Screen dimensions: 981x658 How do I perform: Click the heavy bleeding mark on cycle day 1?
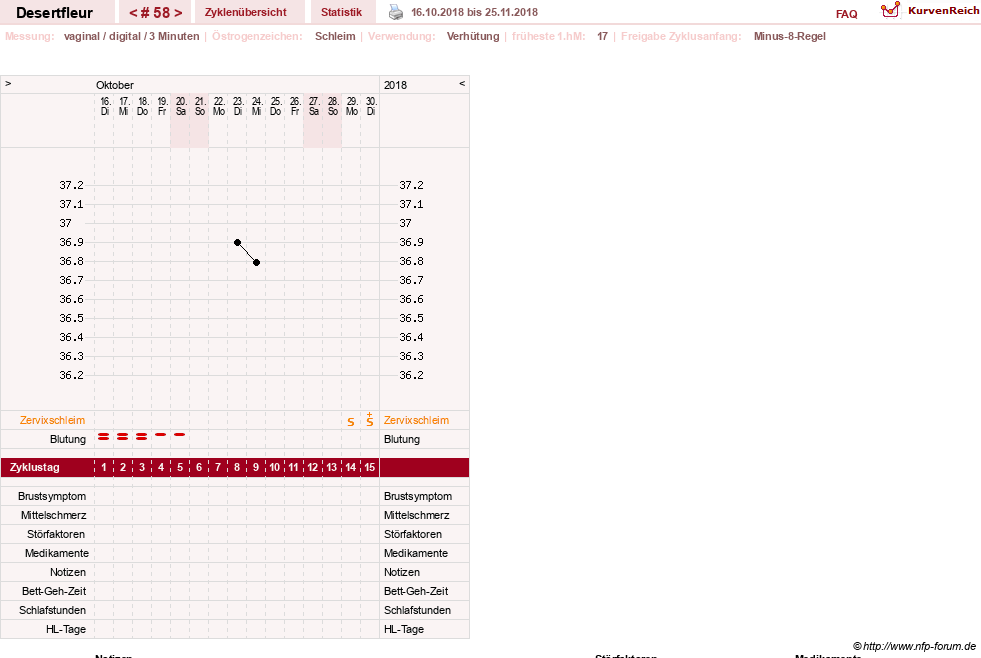[104, 436]
